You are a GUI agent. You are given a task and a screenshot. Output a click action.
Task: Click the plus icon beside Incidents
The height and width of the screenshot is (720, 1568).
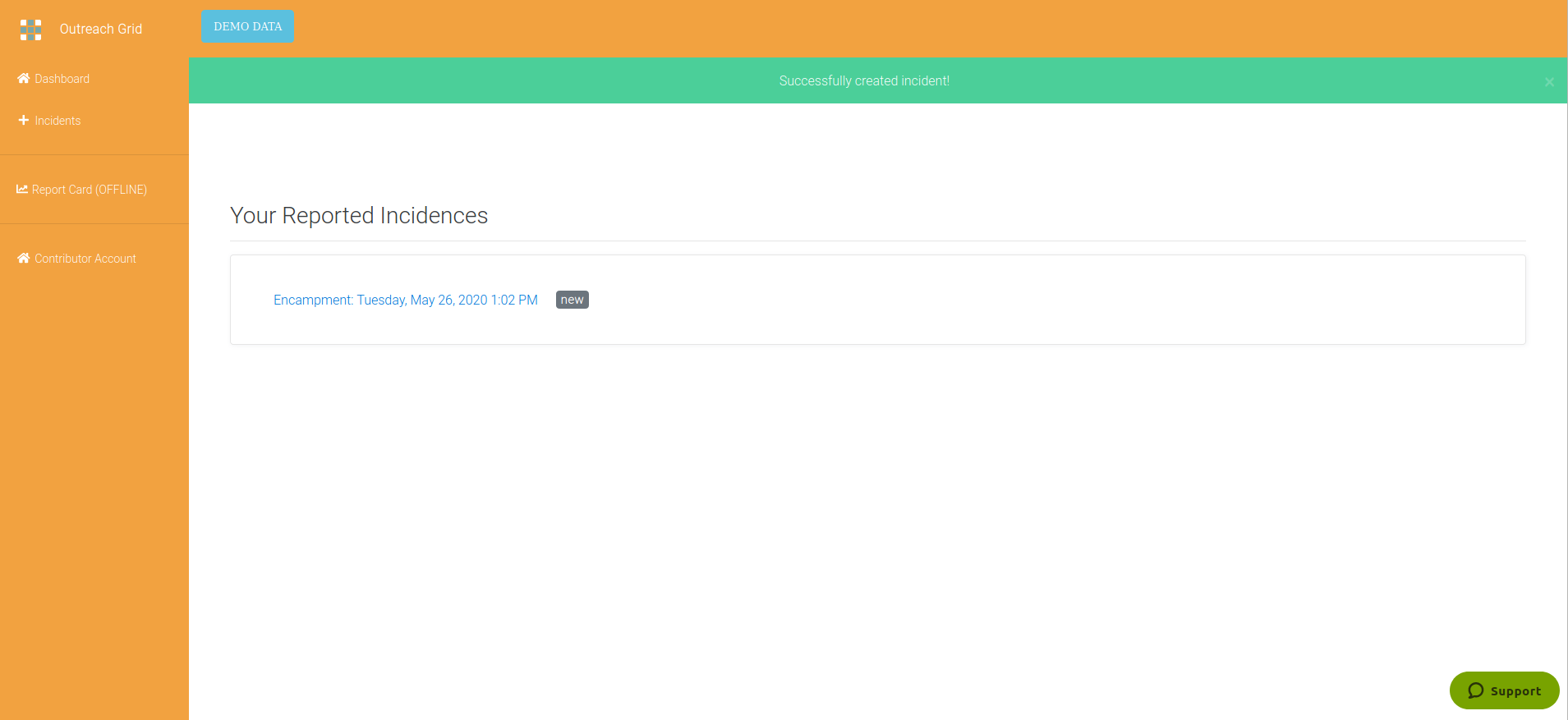(23, 121)
